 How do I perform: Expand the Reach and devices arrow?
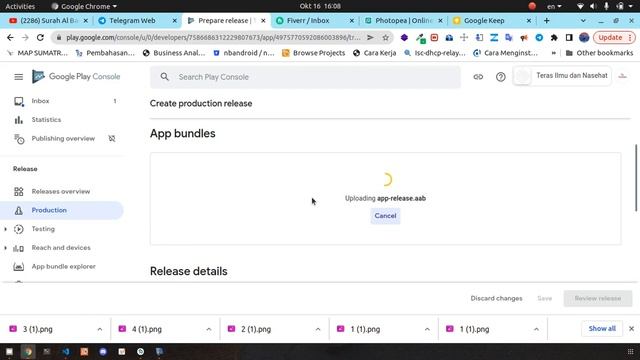click(x=5, y=248)
